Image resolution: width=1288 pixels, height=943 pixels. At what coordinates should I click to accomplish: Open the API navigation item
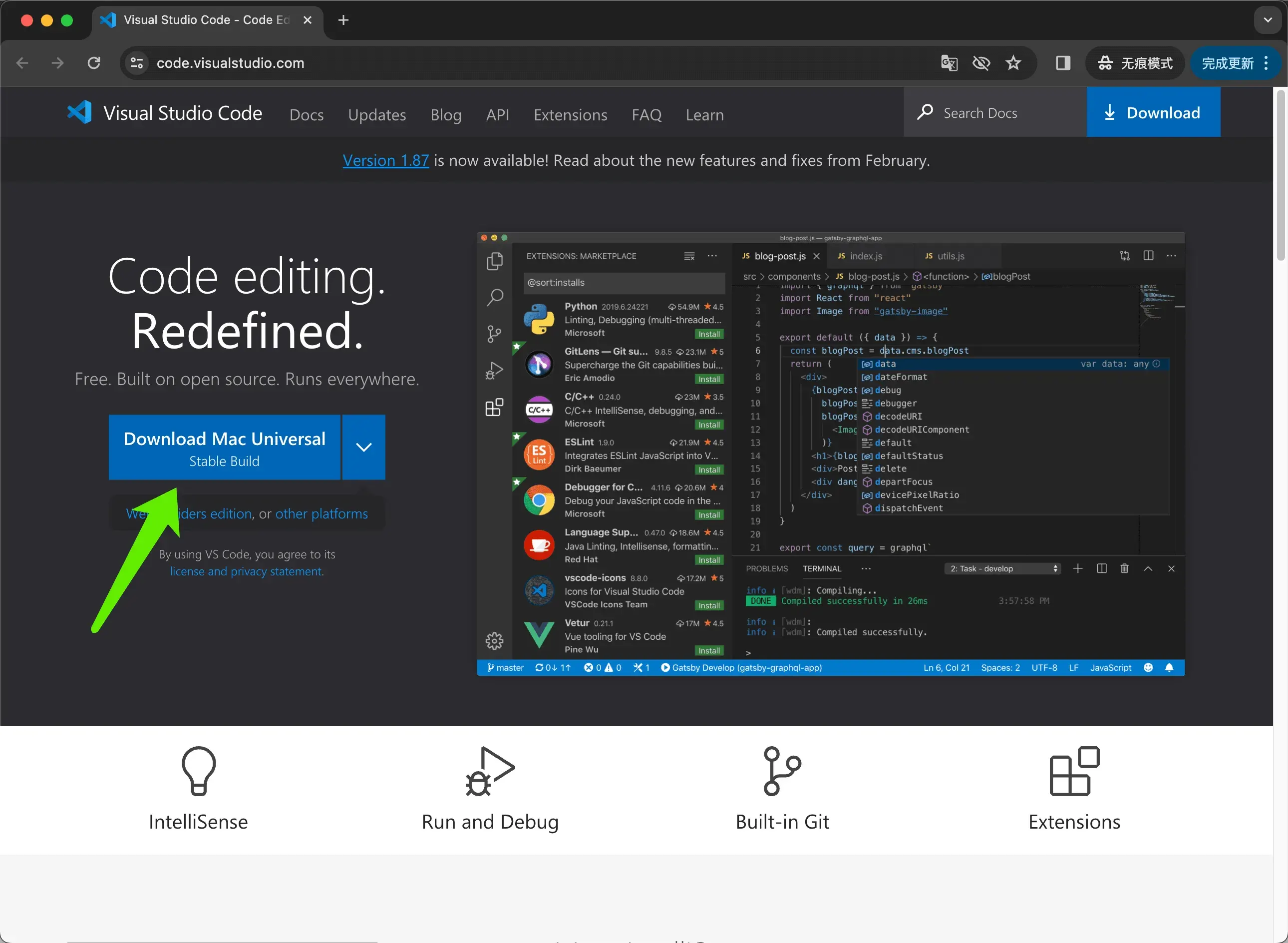tap(497, 115)
